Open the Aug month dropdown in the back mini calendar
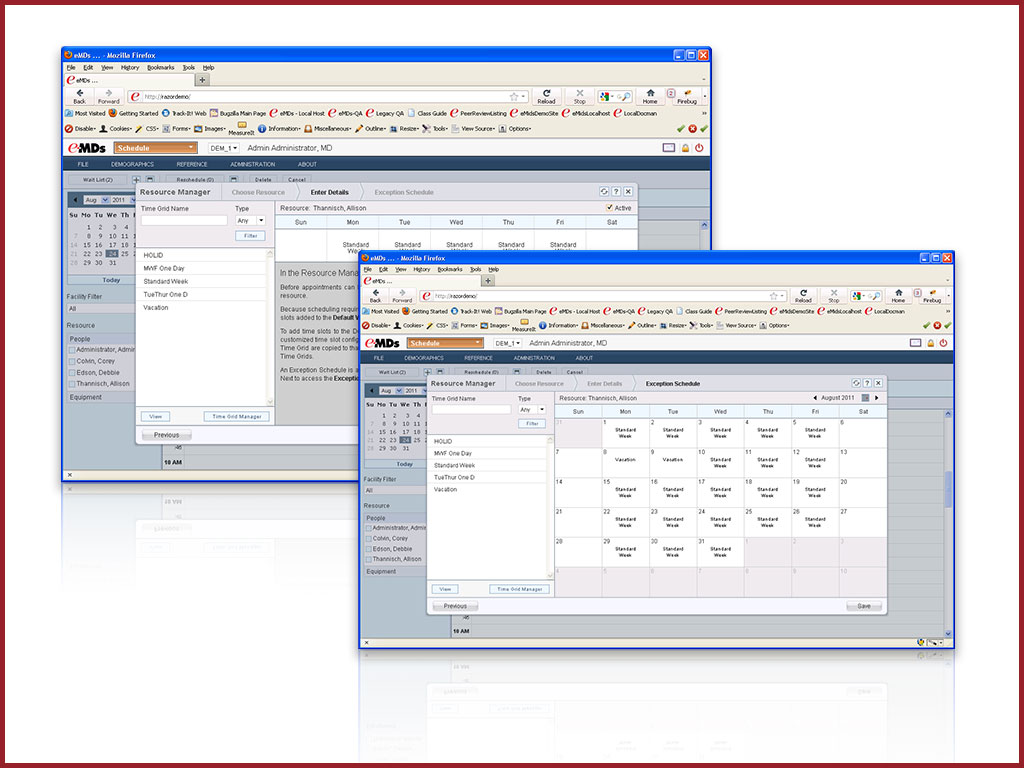Screen dimensions: 1024x768 pos(95,200)
